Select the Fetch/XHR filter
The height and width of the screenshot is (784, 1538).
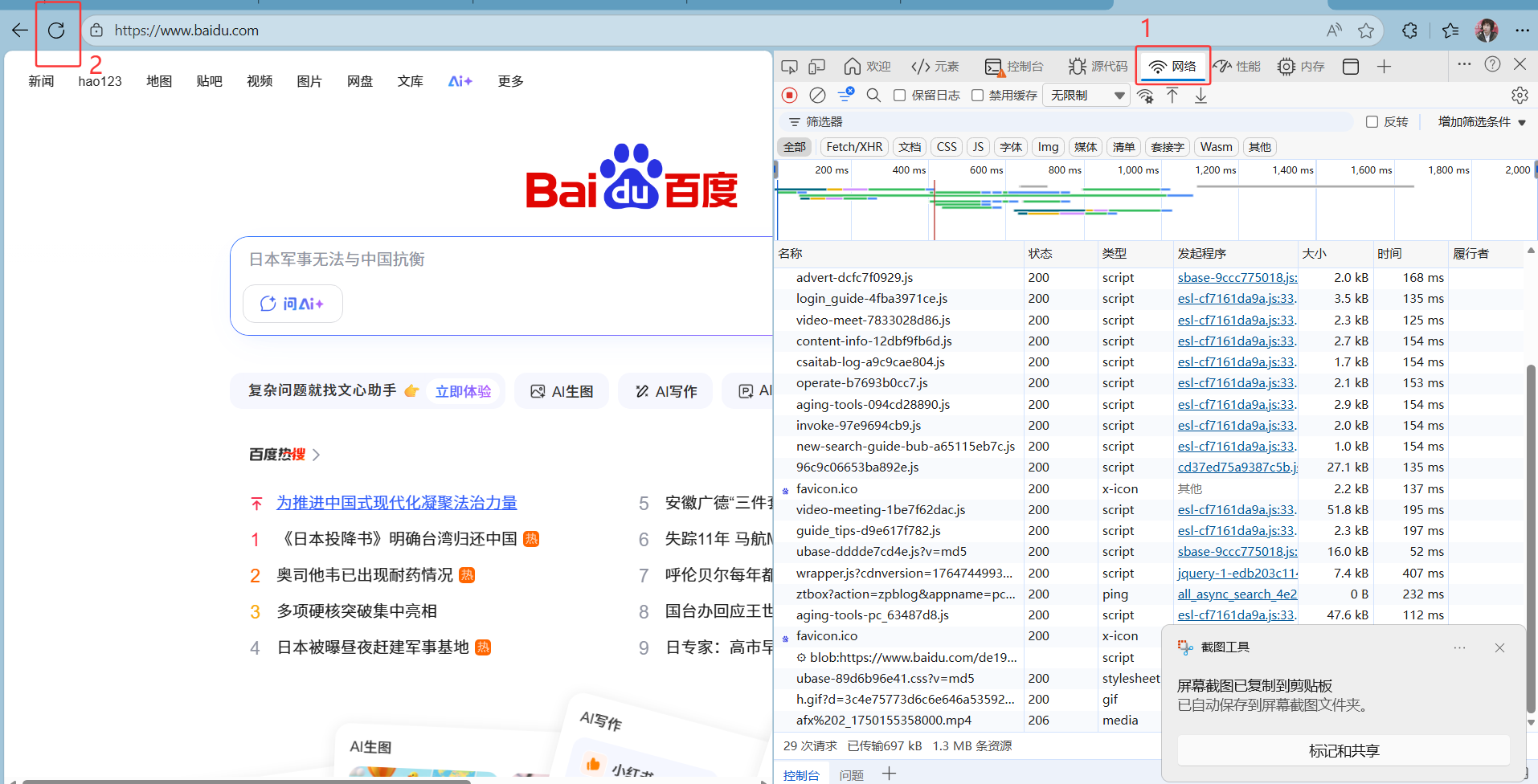click(x=854, y=147)
